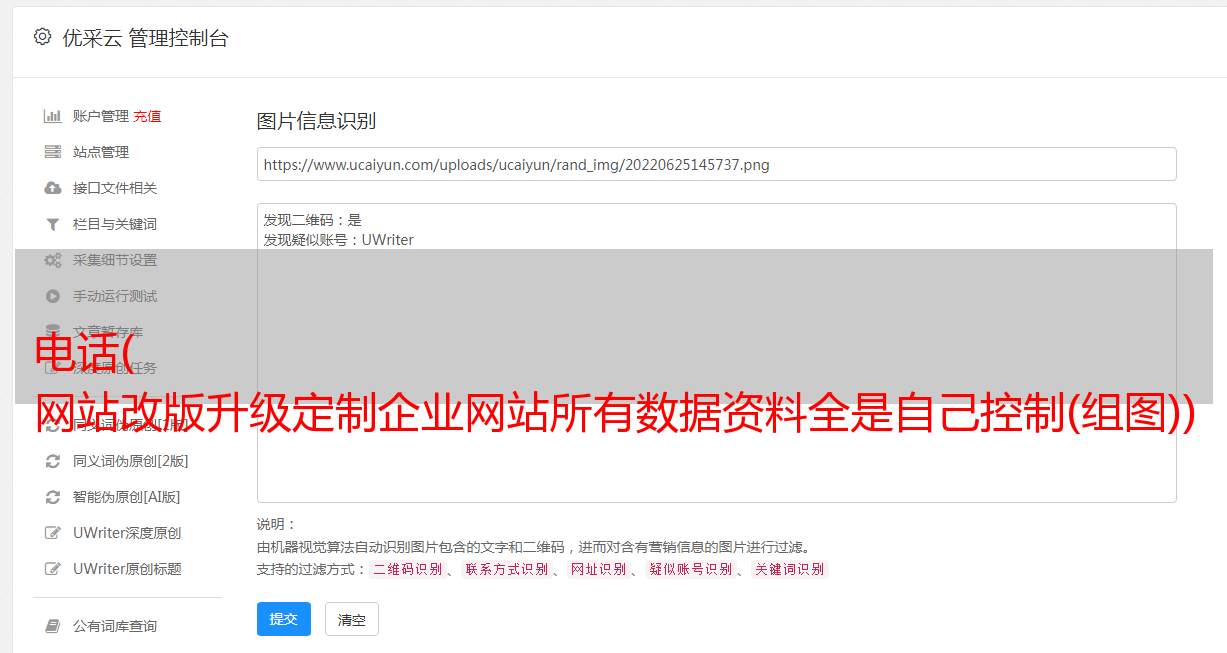1227x653 pixels.
Task: Click the filter icon for 栏目与关键词
Action: 53,224
